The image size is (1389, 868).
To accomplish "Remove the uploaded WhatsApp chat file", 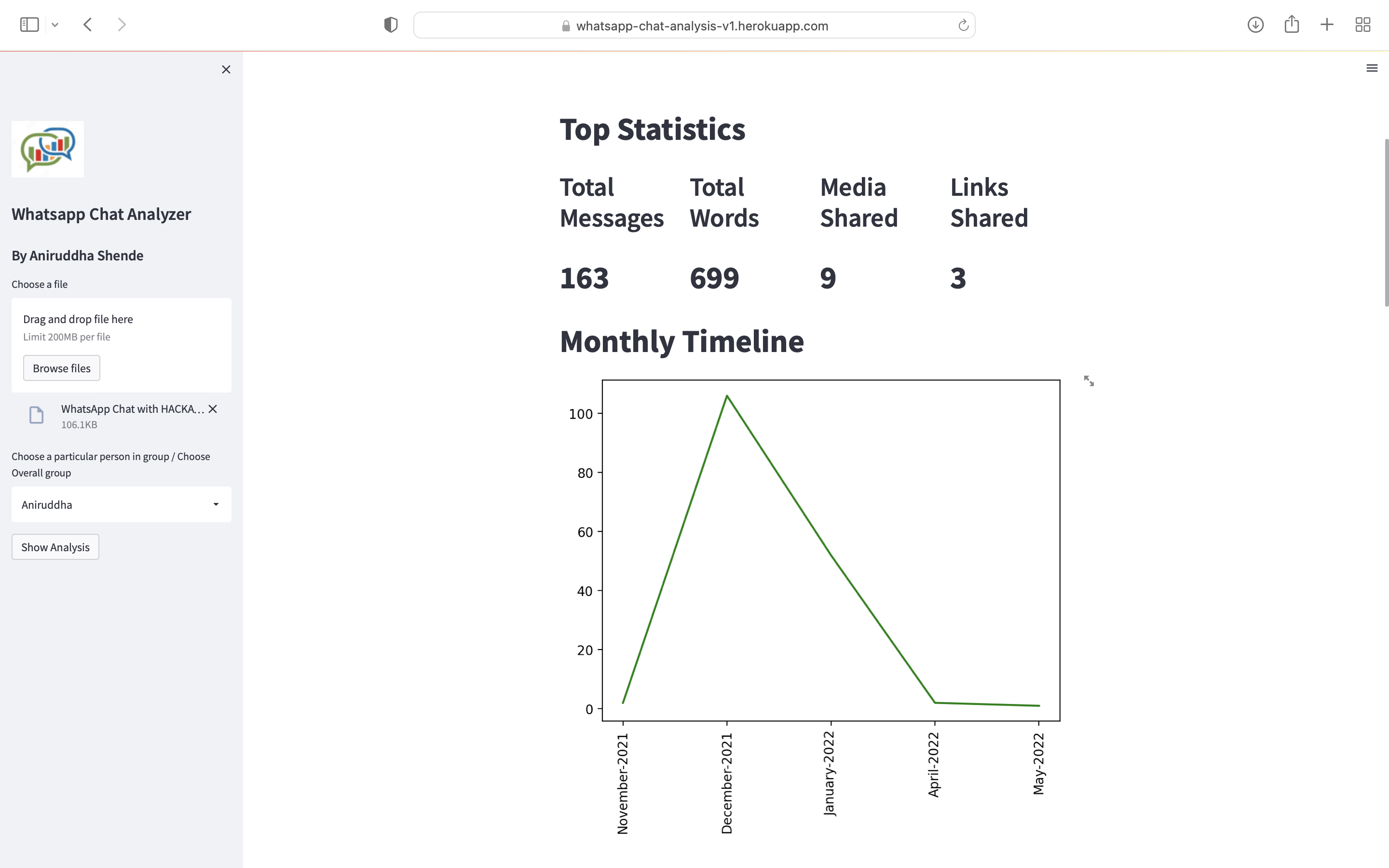I will pyautogui.click(x=212, y=409).
